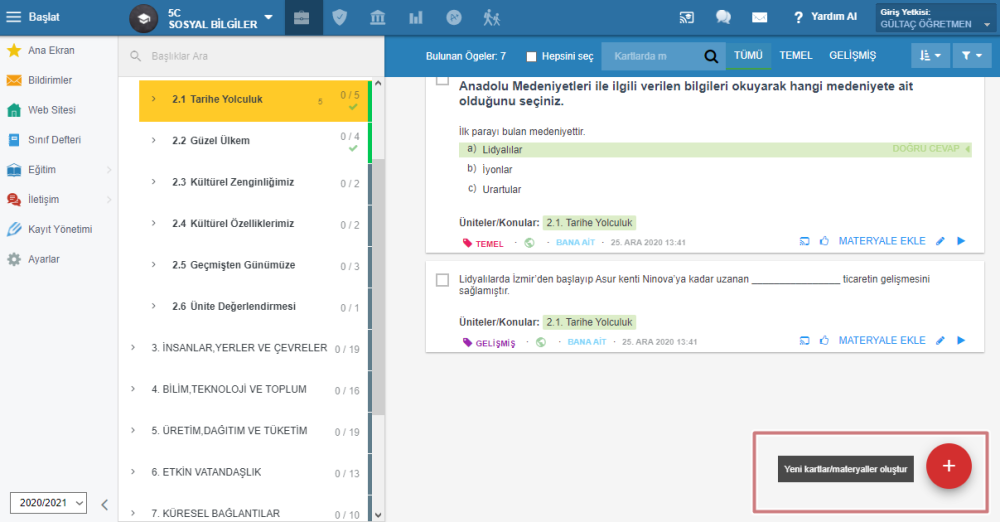
Task: Open Sınıf Defteri in the sidebar
Action: [x=44, y=140]
